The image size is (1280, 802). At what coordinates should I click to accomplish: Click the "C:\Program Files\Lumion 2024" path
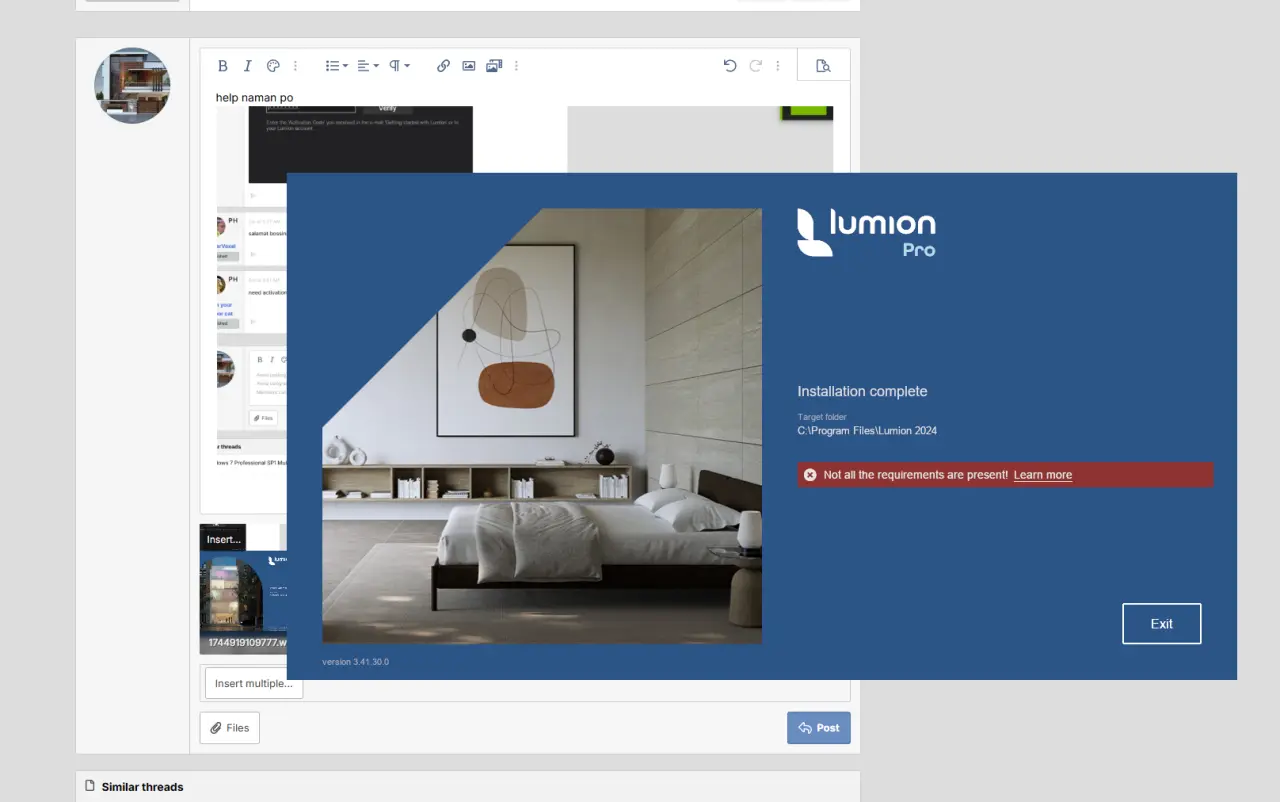click(x=867, y=431)
